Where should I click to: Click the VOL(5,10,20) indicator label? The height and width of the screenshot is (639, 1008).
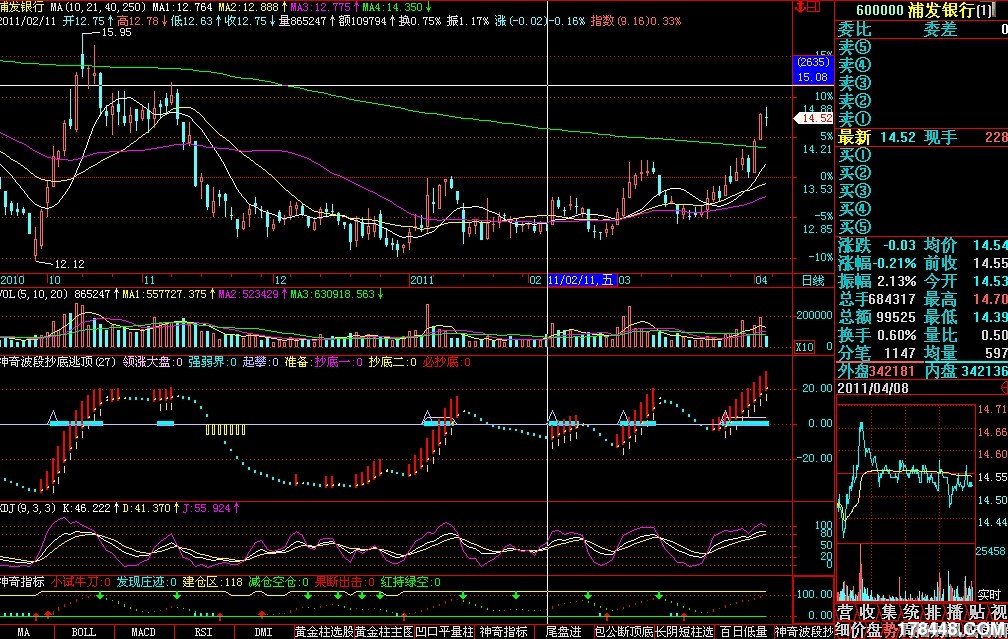34,294
